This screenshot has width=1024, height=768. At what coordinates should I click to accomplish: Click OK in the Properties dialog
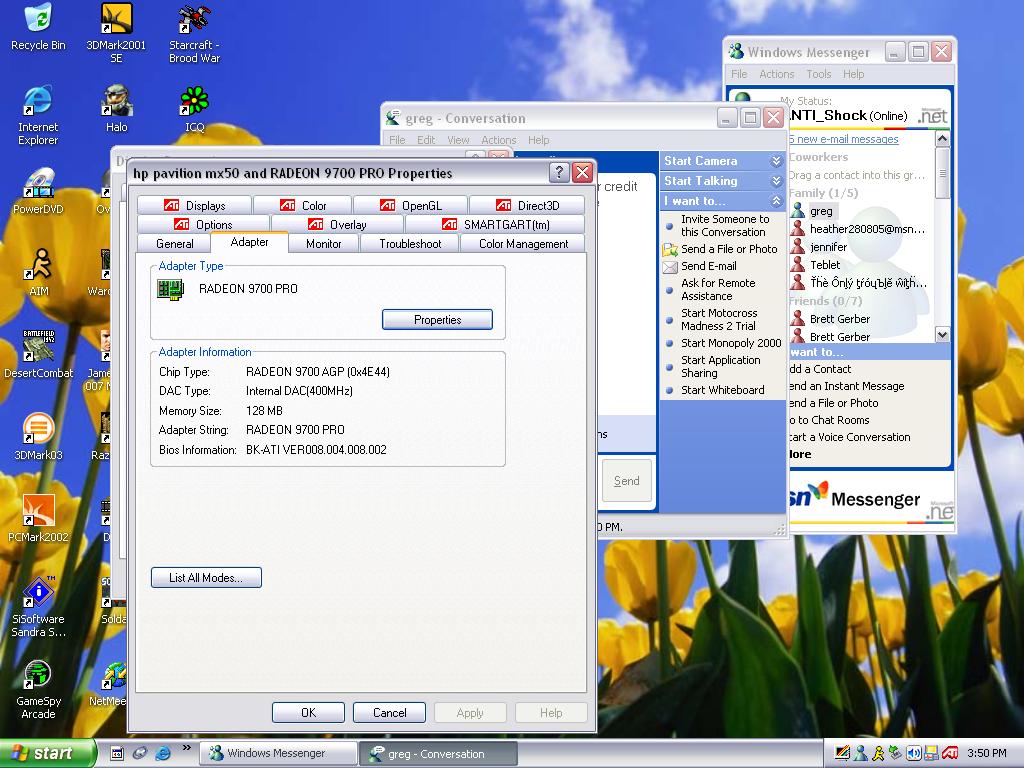pos(308,712)
